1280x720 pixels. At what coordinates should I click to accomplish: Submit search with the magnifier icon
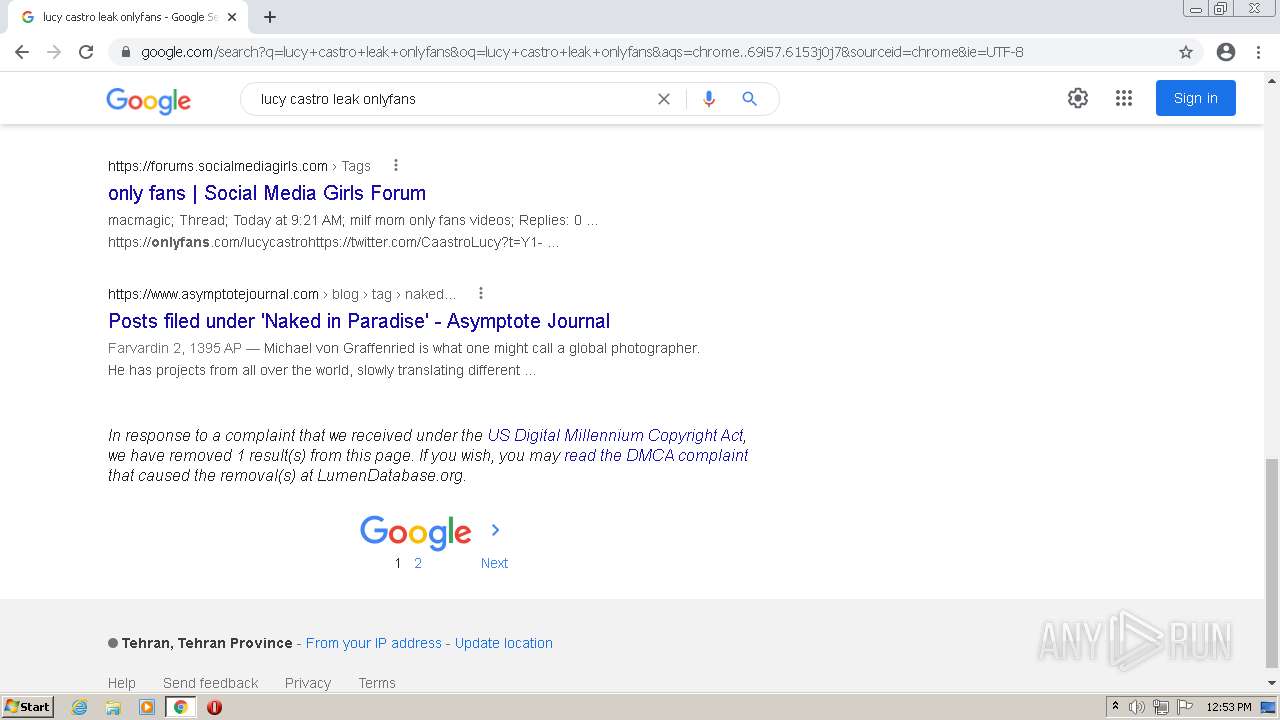749,99
